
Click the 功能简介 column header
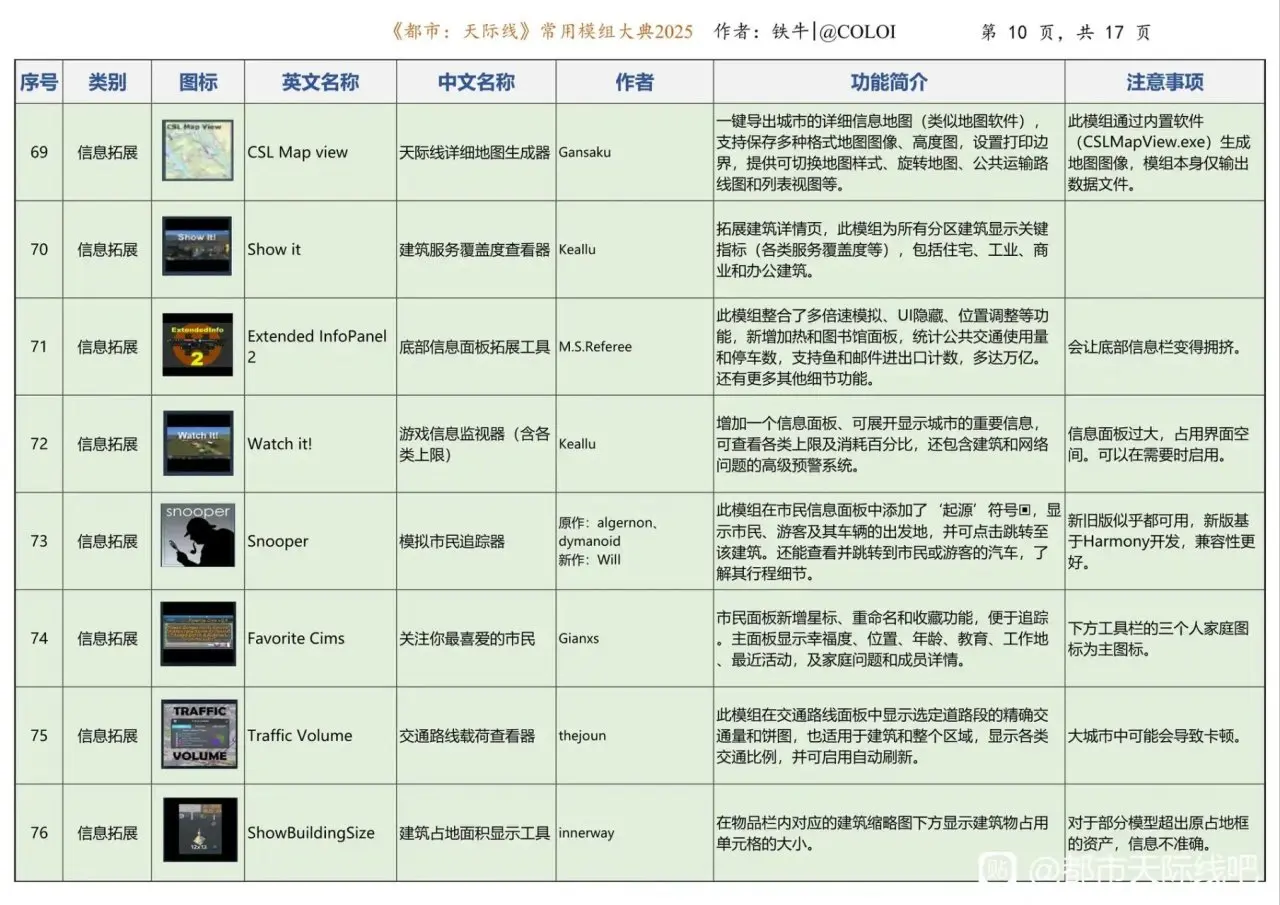click(888, 83)
